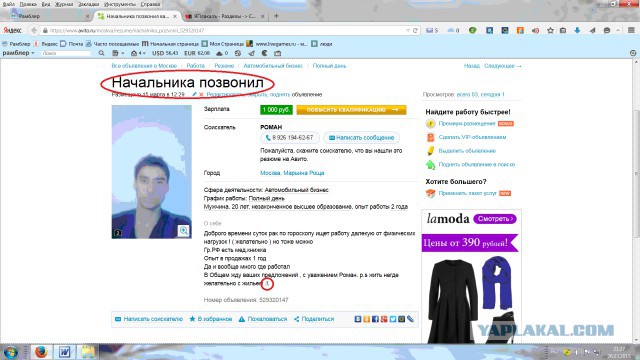This screenshot has height=360, width=640.
Task: Open Почта bookmark
Action: click(x=72, y=44)
